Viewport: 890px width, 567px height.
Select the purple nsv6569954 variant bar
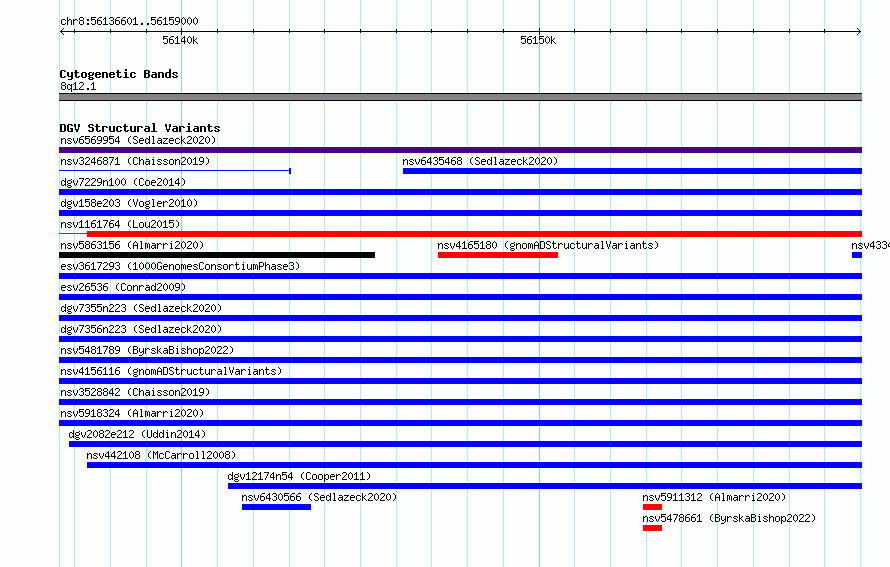pos(460,150)
